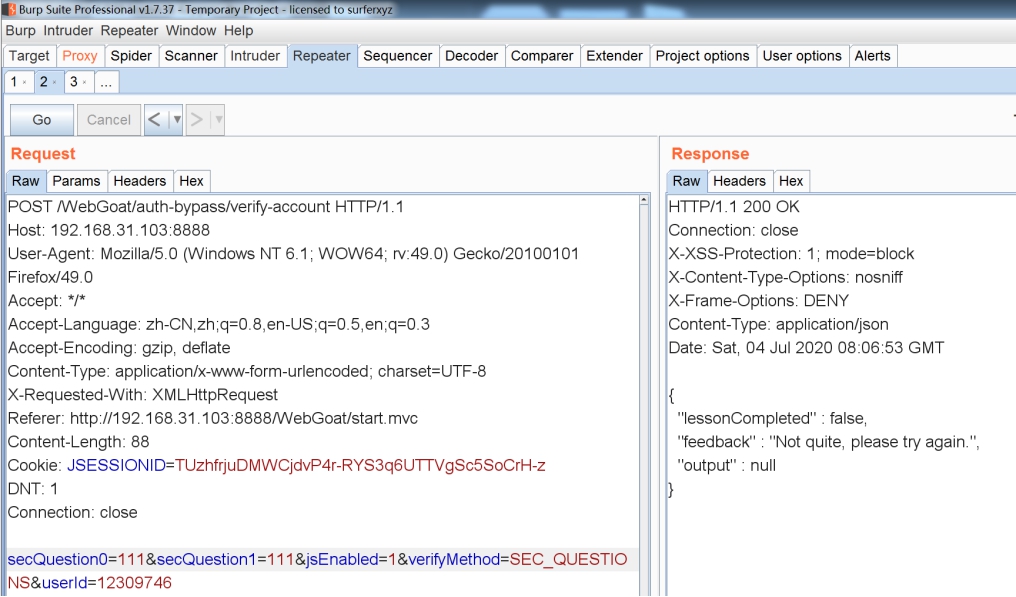Select the Response Raw view tab
Viewport: 1016px width, 597px height.
pos(687,181)
